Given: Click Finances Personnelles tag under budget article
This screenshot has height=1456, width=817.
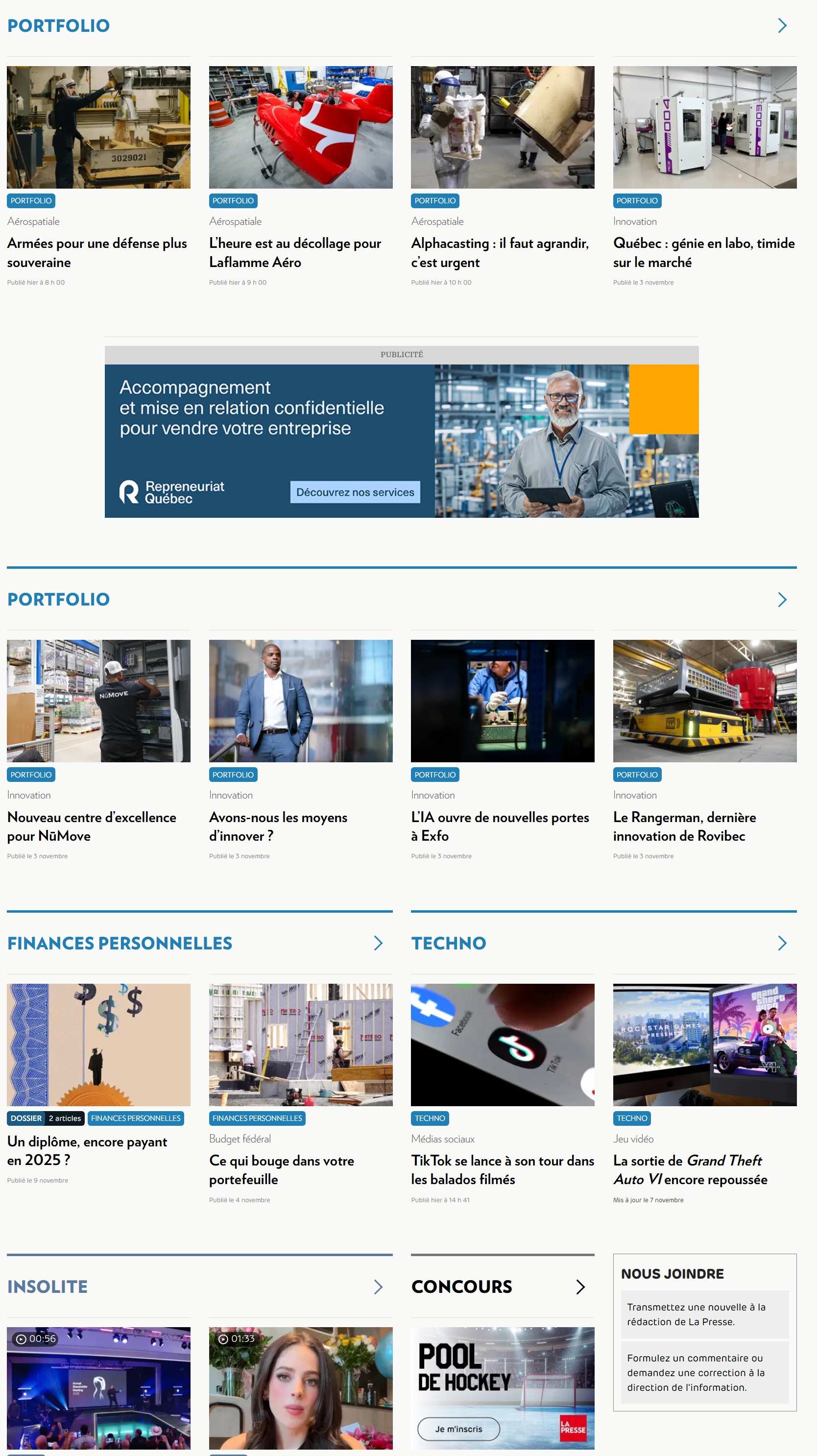Looking at the screenshot, I should pyautogui.click(x=257, y=1118).
